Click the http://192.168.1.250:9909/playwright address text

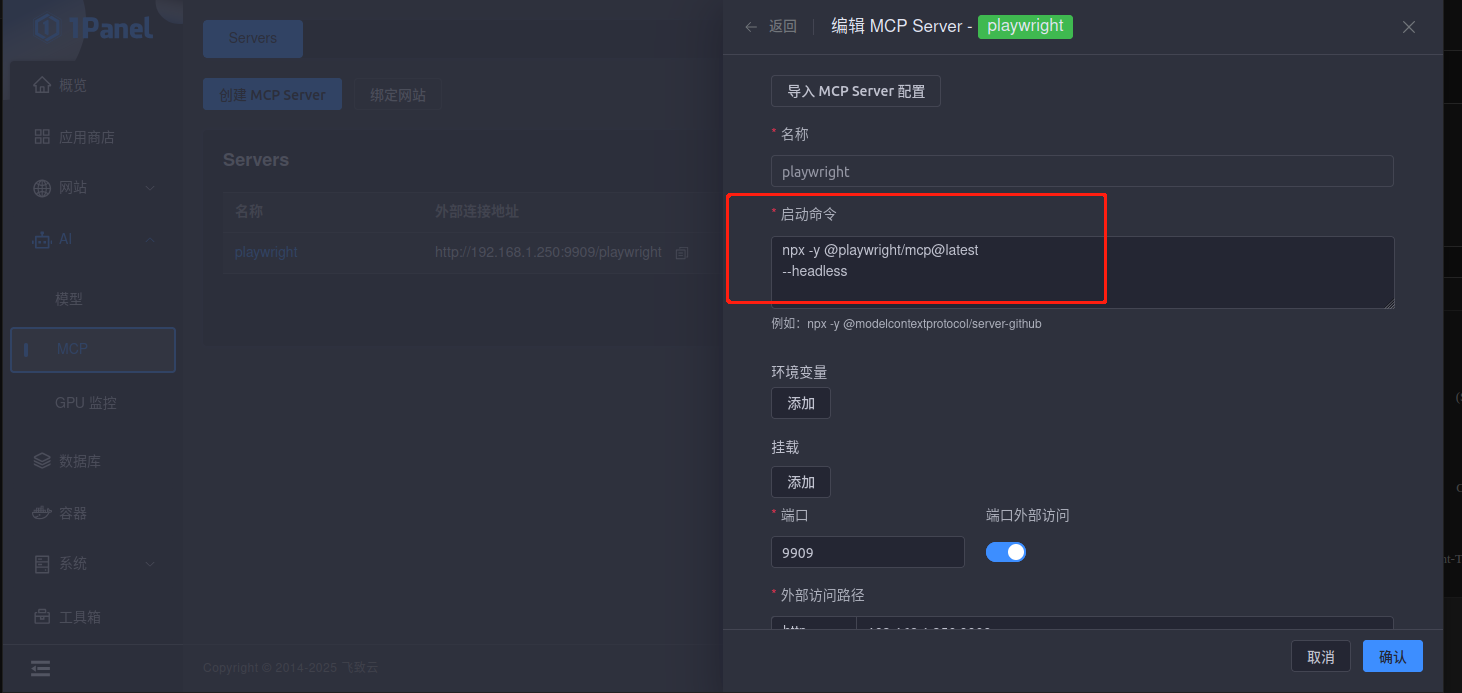point(548,253)
